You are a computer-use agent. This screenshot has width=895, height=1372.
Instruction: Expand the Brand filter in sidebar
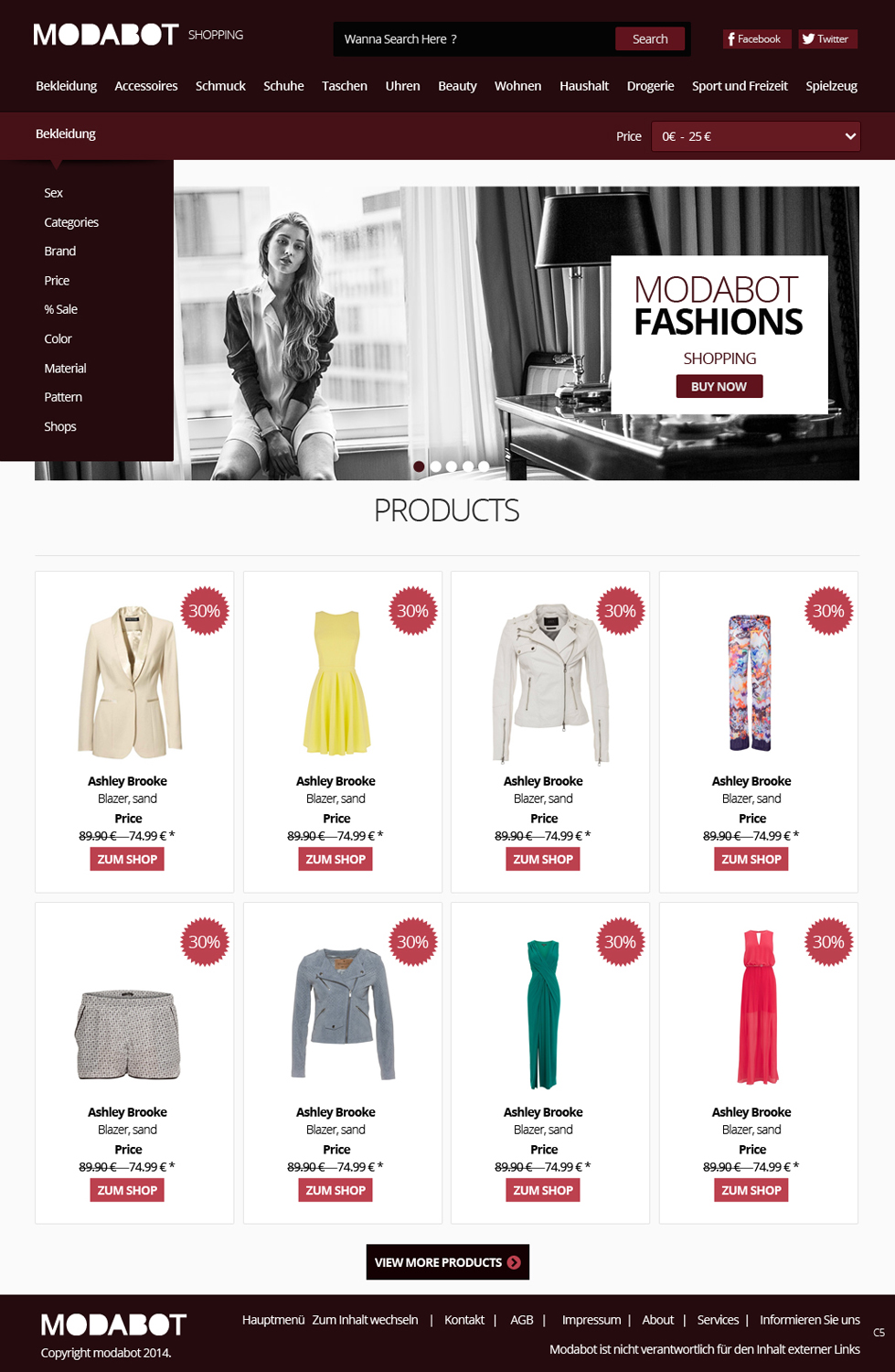point(60,251)
